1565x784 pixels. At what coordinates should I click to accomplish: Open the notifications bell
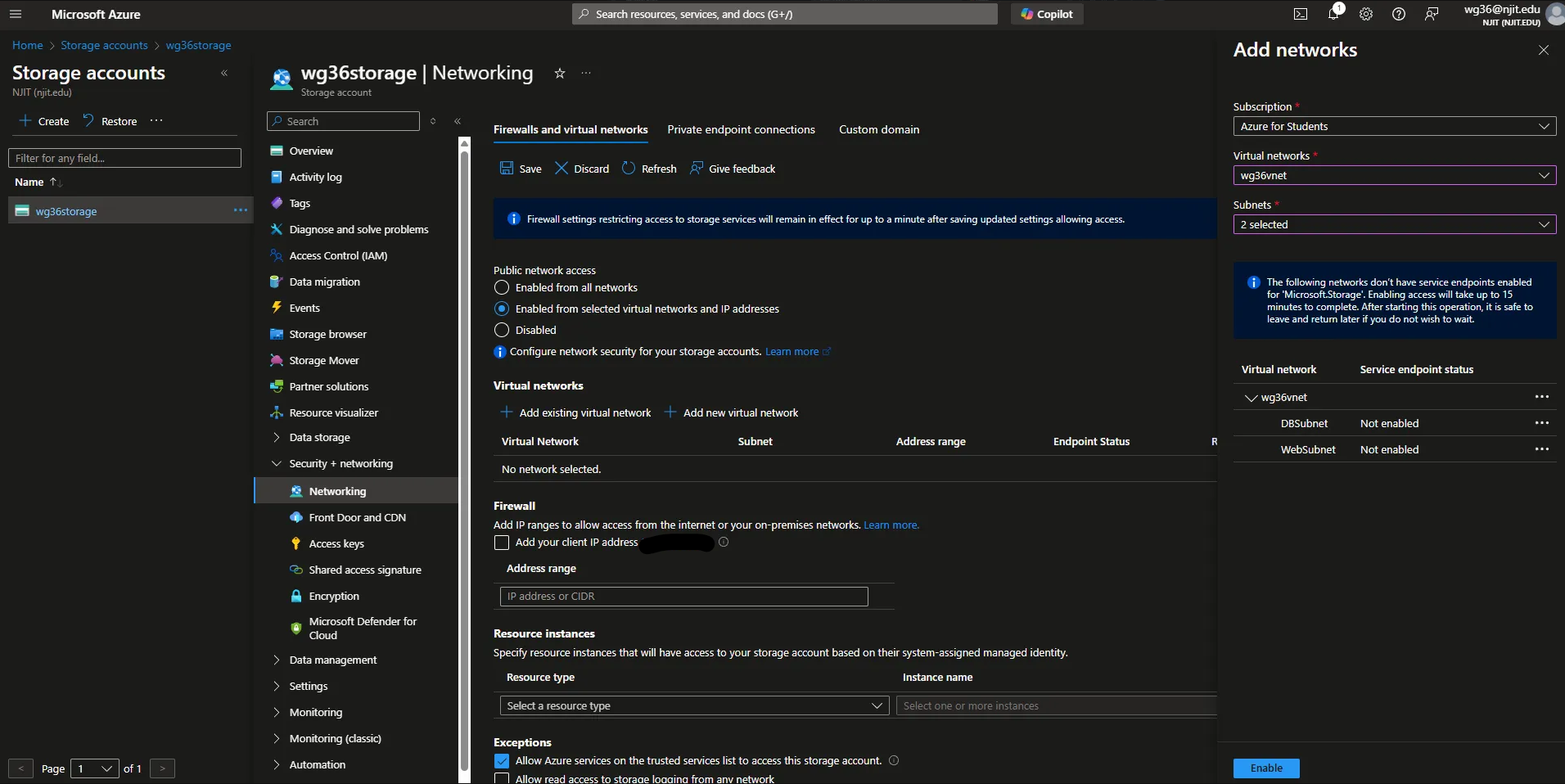pos(1333,14)
